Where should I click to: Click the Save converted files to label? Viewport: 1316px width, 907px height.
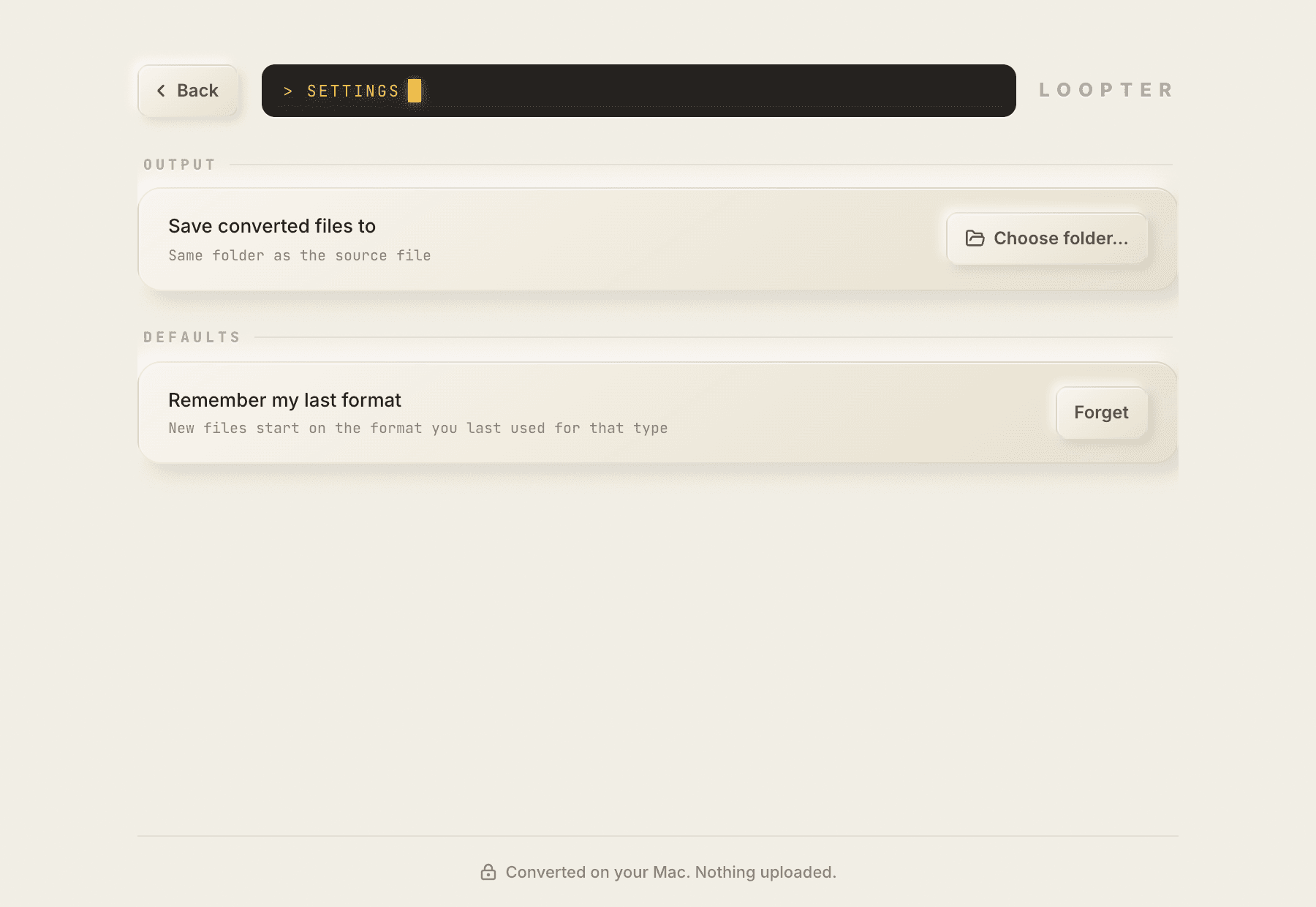[x=272, y=226]
